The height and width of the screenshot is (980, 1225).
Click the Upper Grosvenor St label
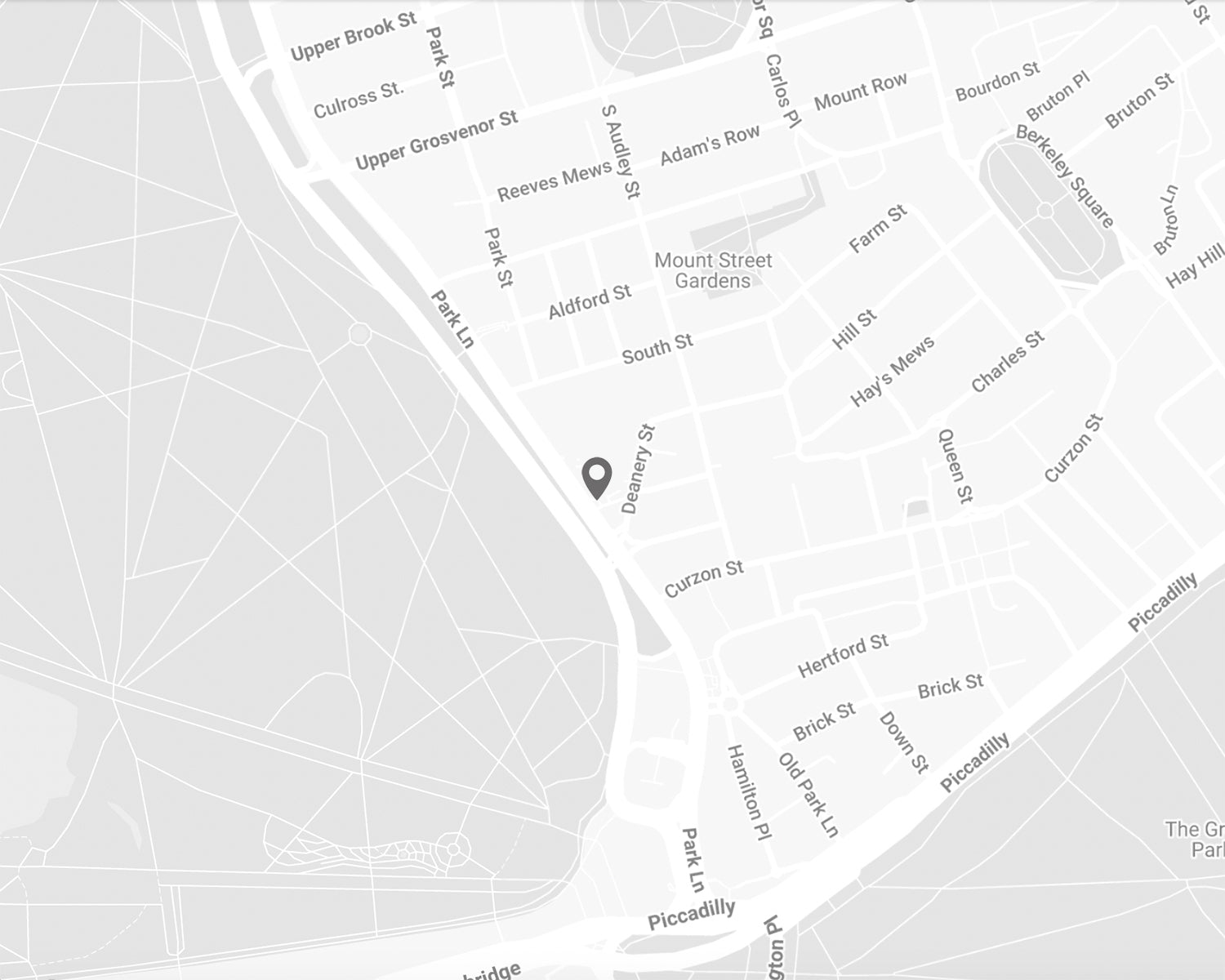437,140
